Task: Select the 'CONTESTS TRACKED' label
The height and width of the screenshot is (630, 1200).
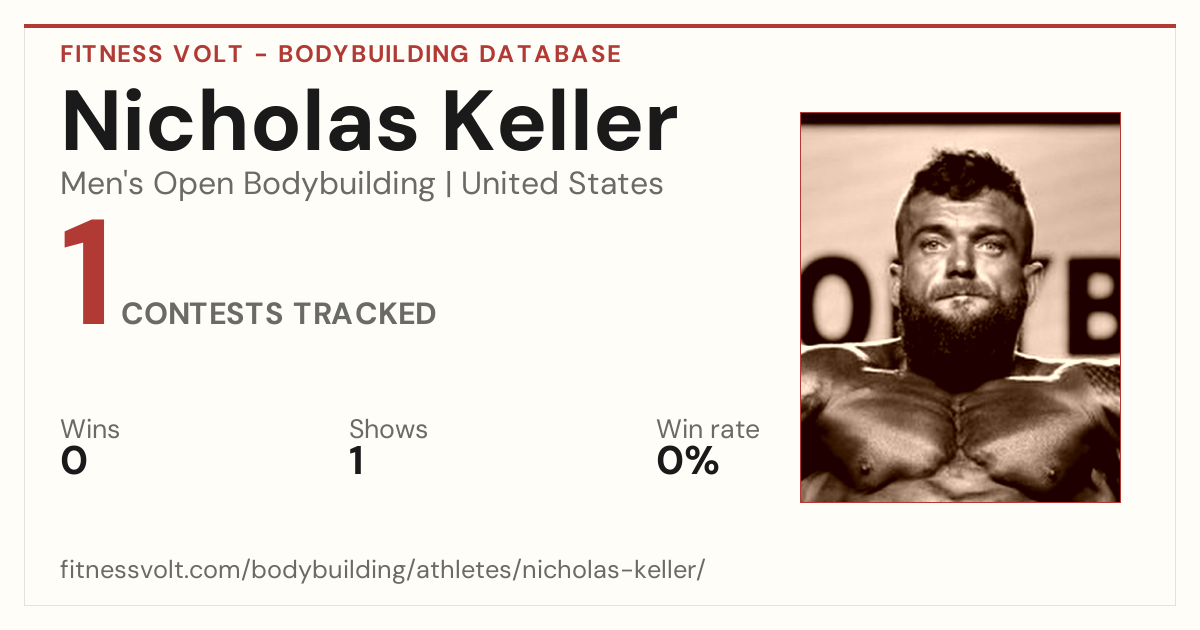Action: click(x=279, y=314)
